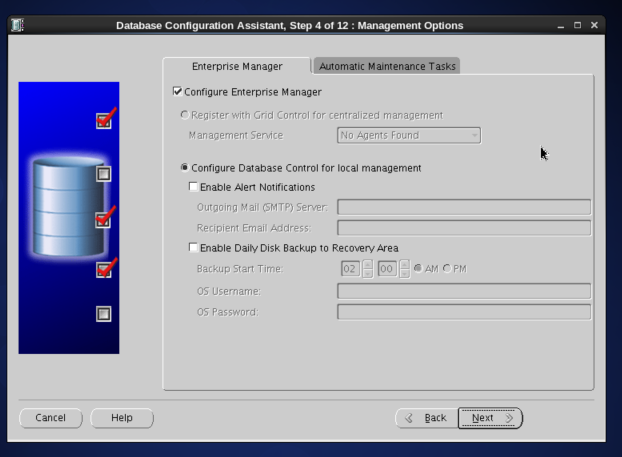Click backup hour field showing 02

click(350, 269)
